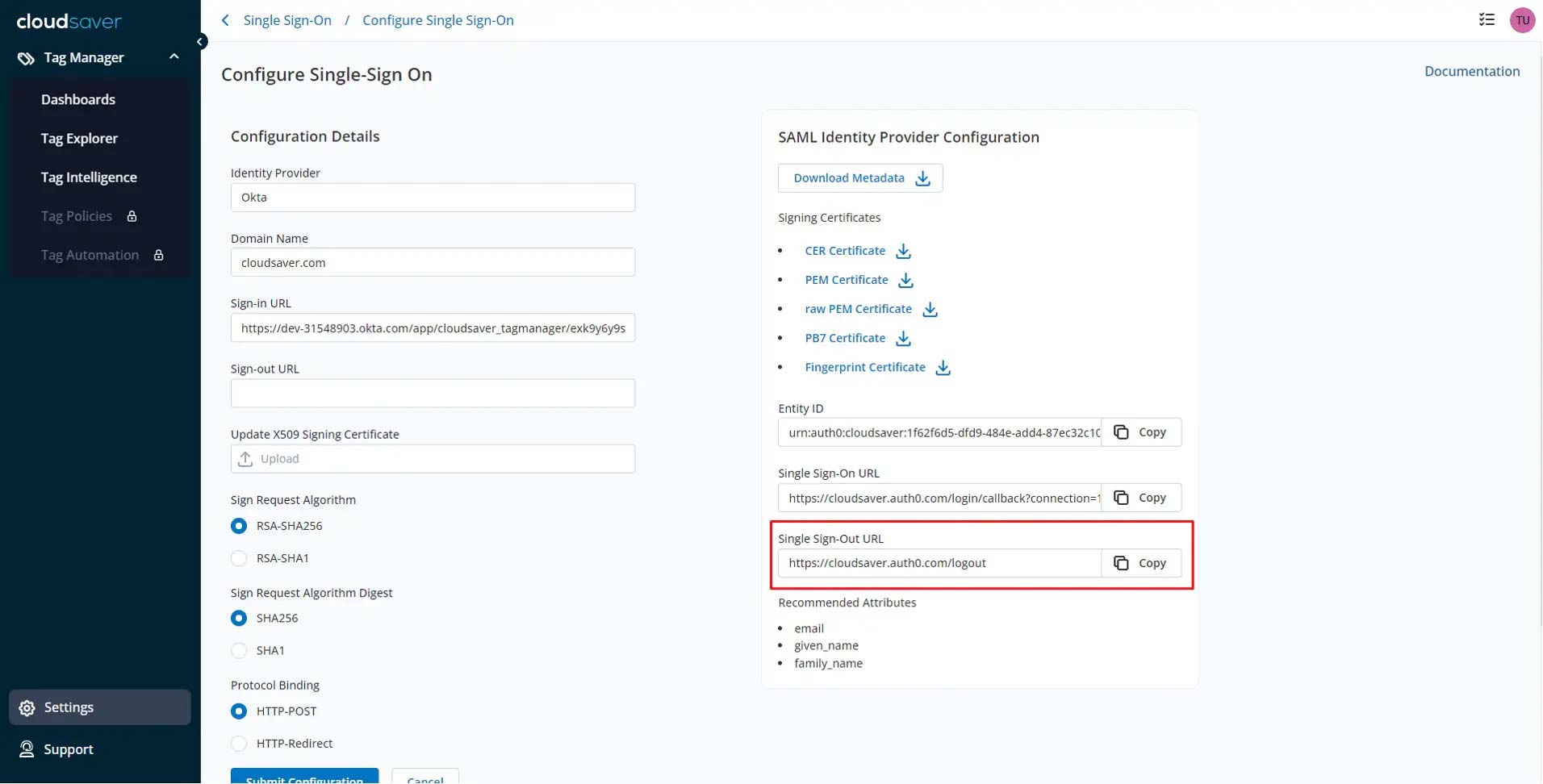Open the checklist icon in top bar
The height and width of the screenshot is (784, 1543).
point(1487,20)
